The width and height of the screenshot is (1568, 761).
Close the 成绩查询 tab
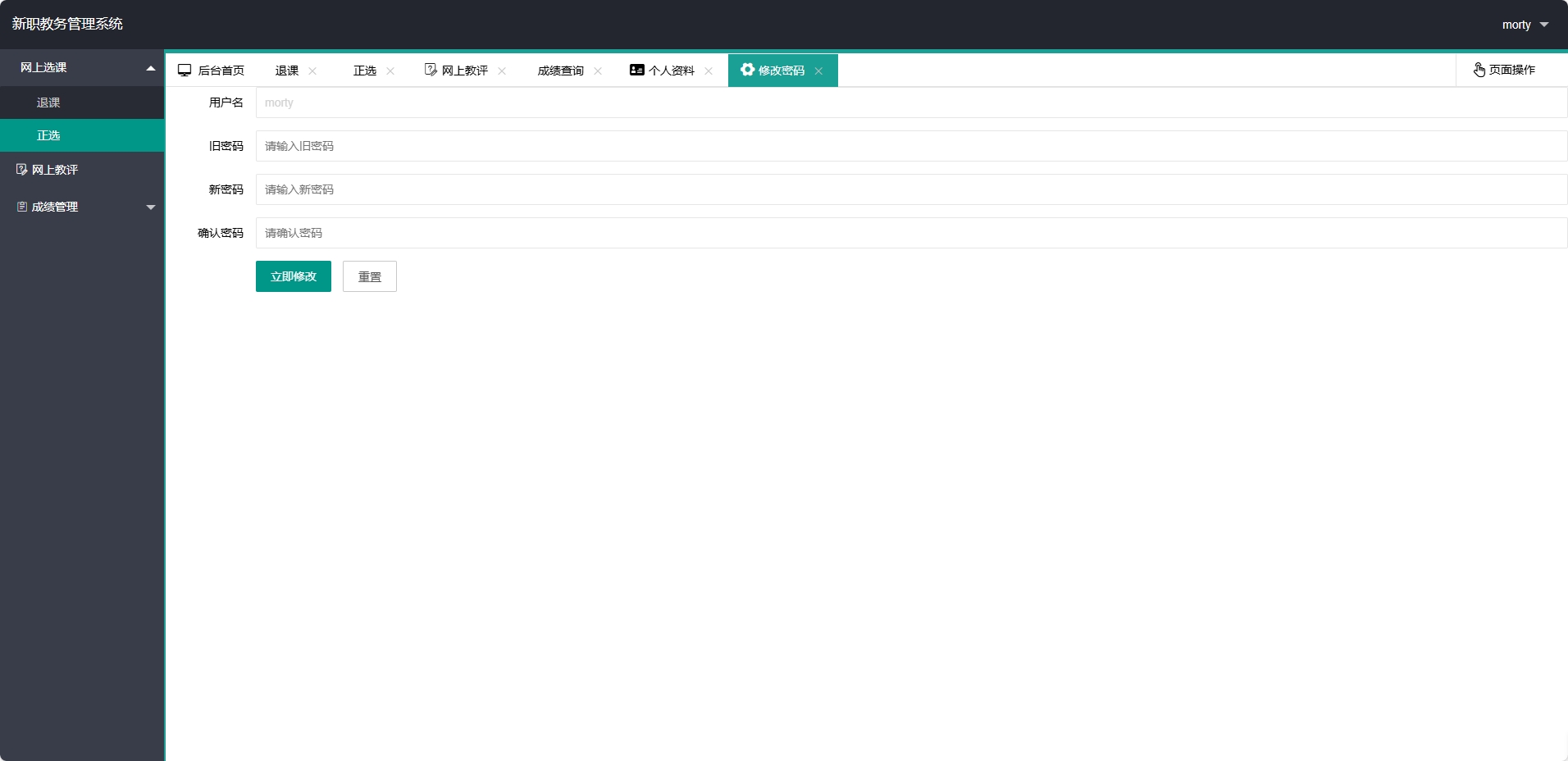tap(599, 71)
